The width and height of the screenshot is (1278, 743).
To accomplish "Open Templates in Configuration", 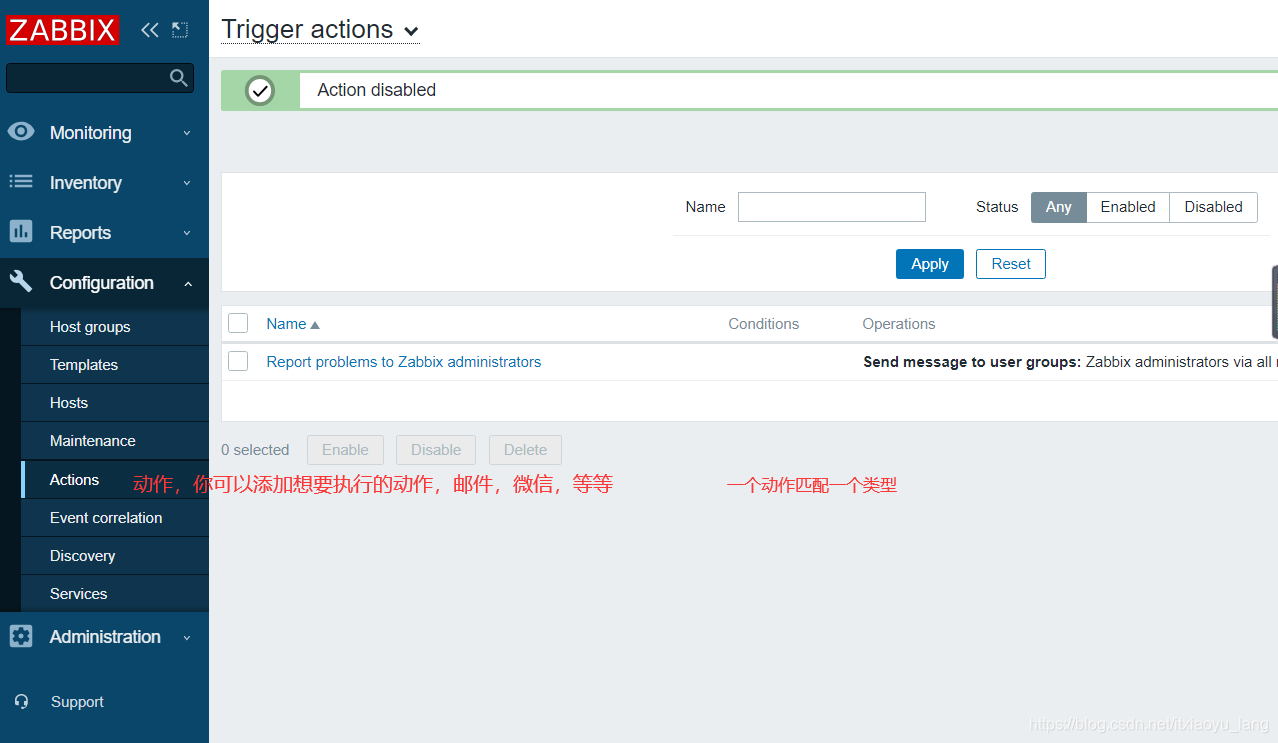I will click(x=114, y=365).
